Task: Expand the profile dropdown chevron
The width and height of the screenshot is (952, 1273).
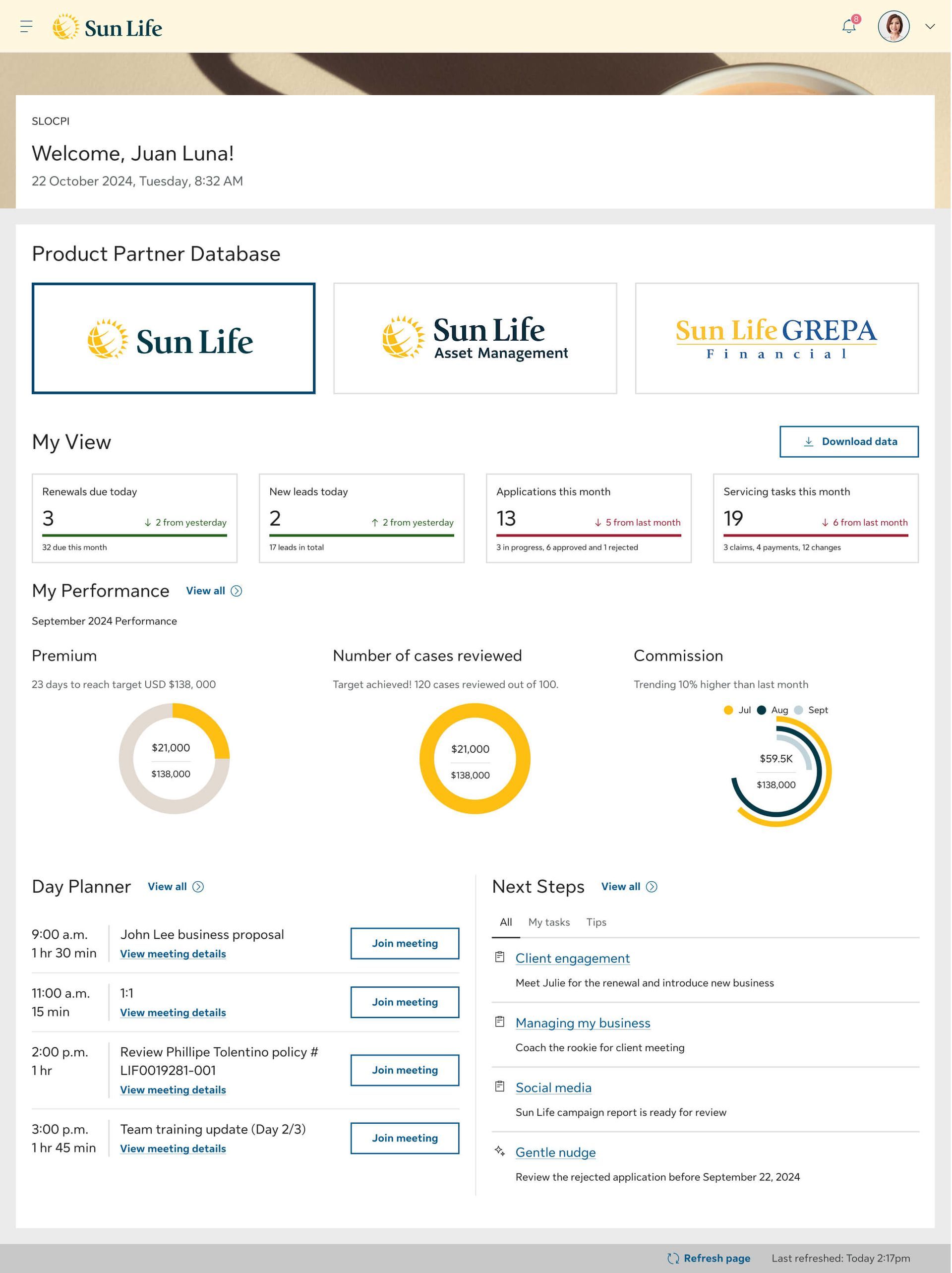Action: 930,26
